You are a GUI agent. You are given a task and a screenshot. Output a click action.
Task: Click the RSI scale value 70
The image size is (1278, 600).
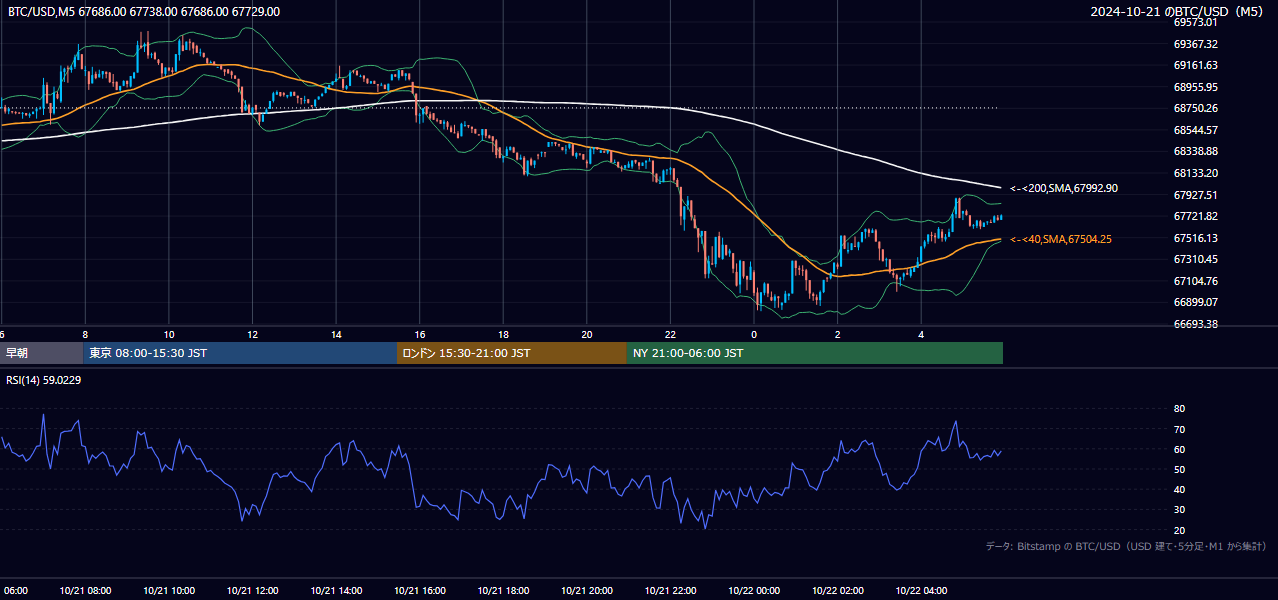point(1179,429)
